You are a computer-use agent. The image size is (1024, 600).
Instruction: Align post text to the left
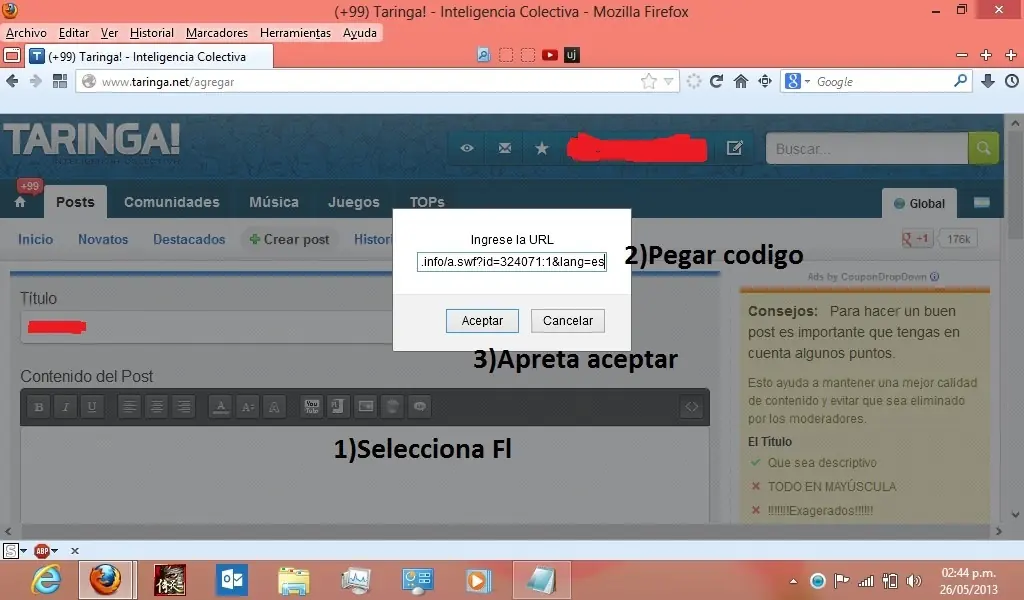(129, 407)
